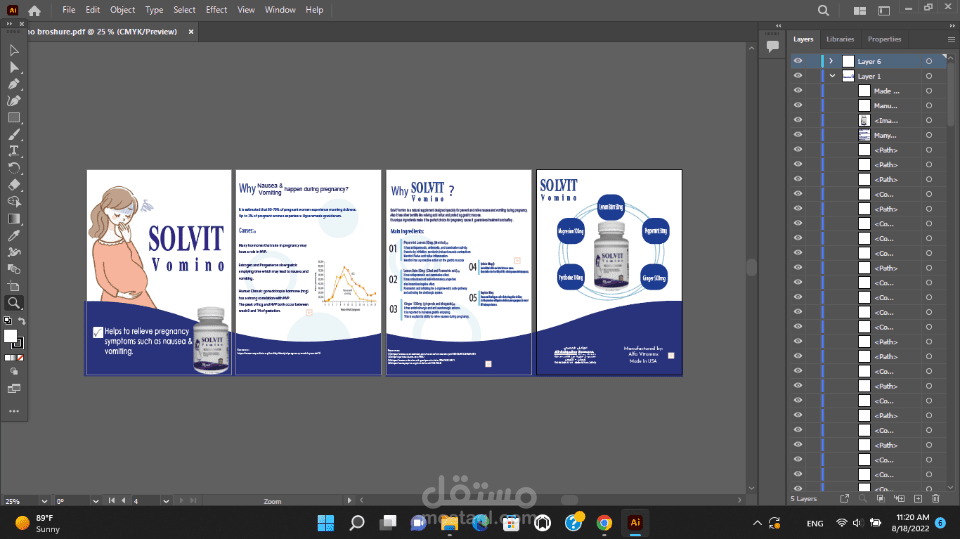Open the File menu

coord(69,10)
